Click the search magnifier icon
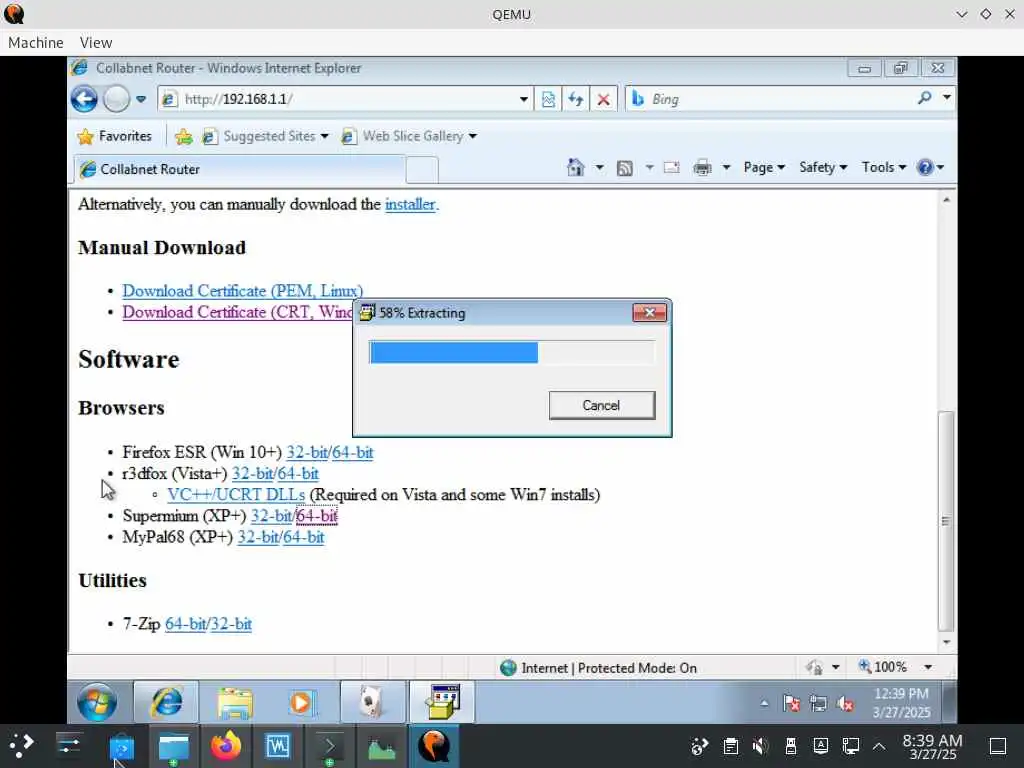Image resolution: width=1024 pixels, height=768 pixels. [x=924, y=98]
